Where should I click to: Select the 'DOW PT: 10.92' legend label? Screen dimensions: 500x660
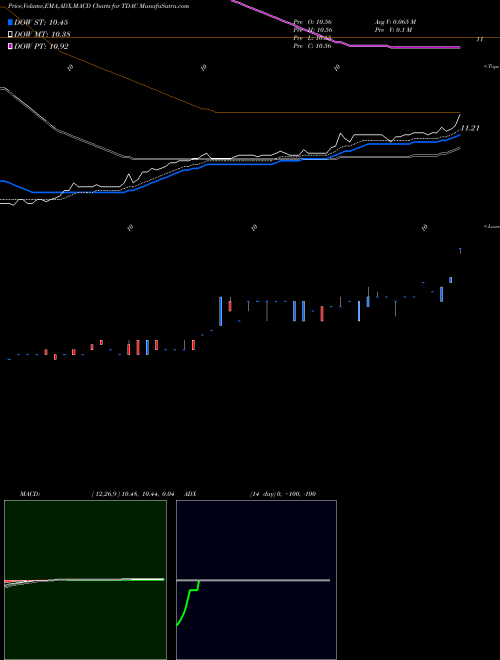(41, 46)
